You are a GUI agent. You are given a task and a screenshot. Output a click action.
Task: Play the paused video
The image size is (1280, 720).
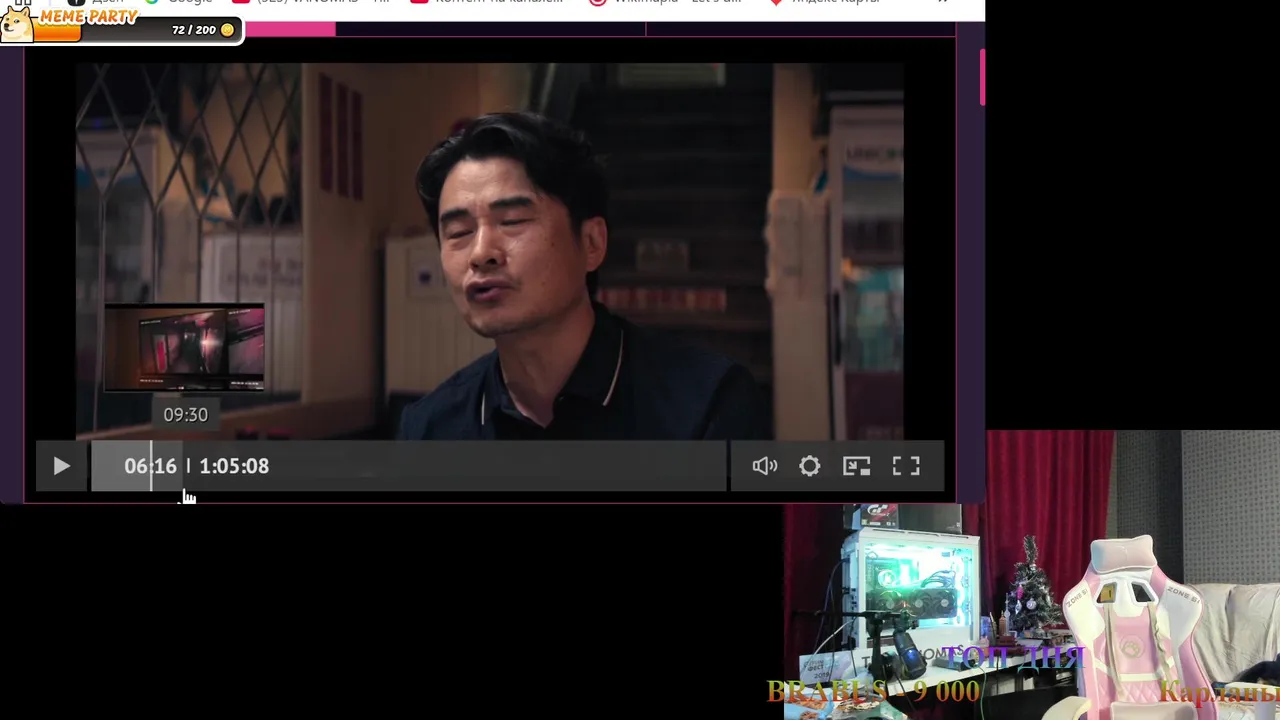click(x=61, y=466)
